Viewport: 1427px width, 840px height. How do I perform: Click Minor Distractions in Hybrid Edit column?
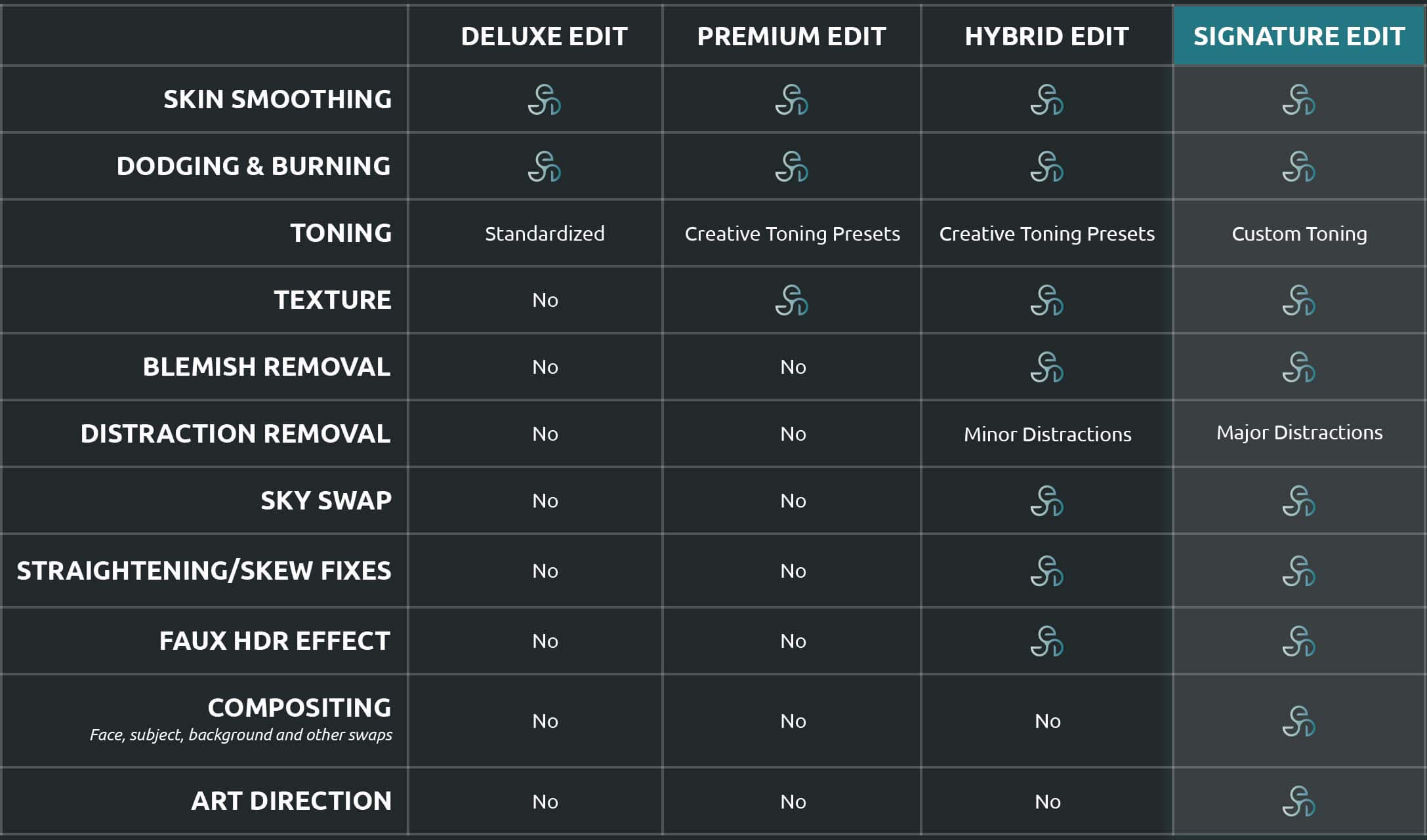point(1048,434)
